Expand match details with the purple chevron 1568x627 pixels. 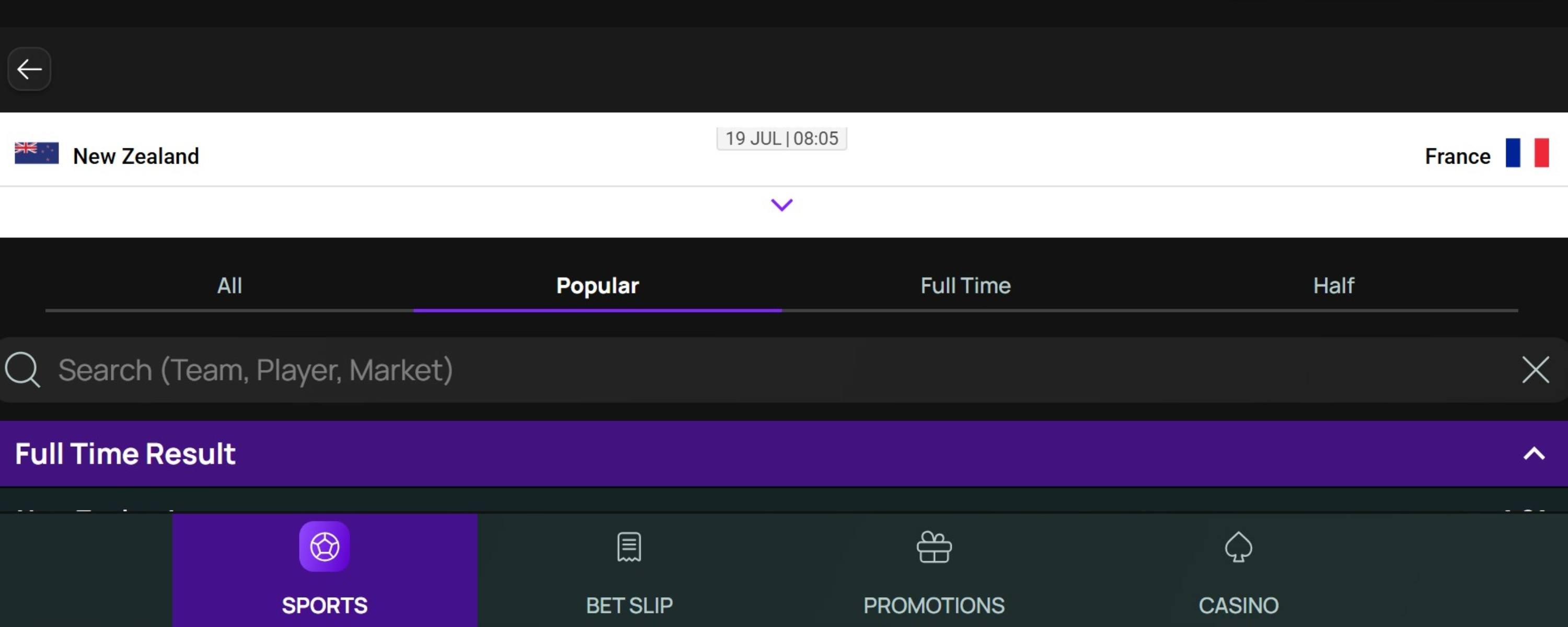781,204
